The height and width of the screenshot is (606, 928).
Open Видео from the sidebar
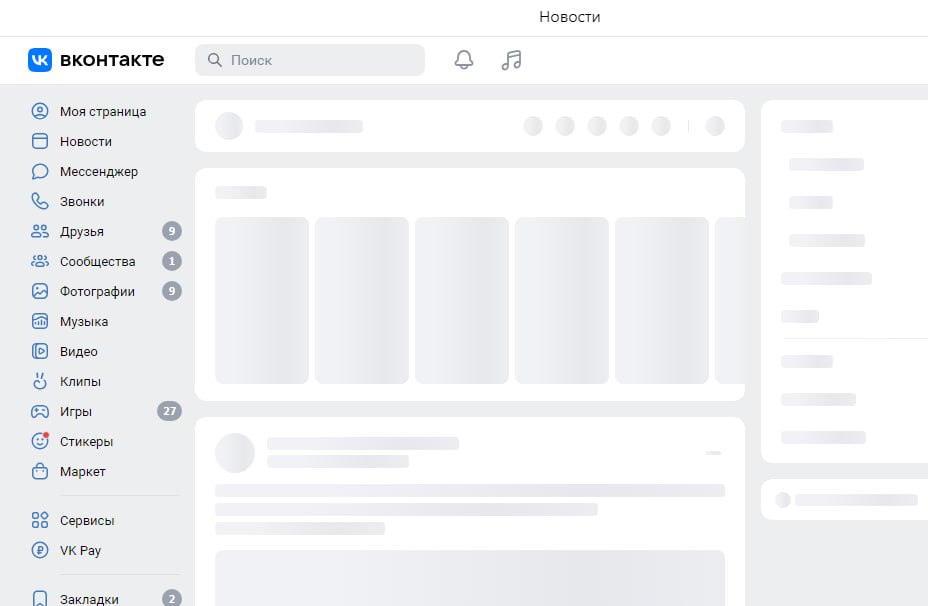point(78,351)
